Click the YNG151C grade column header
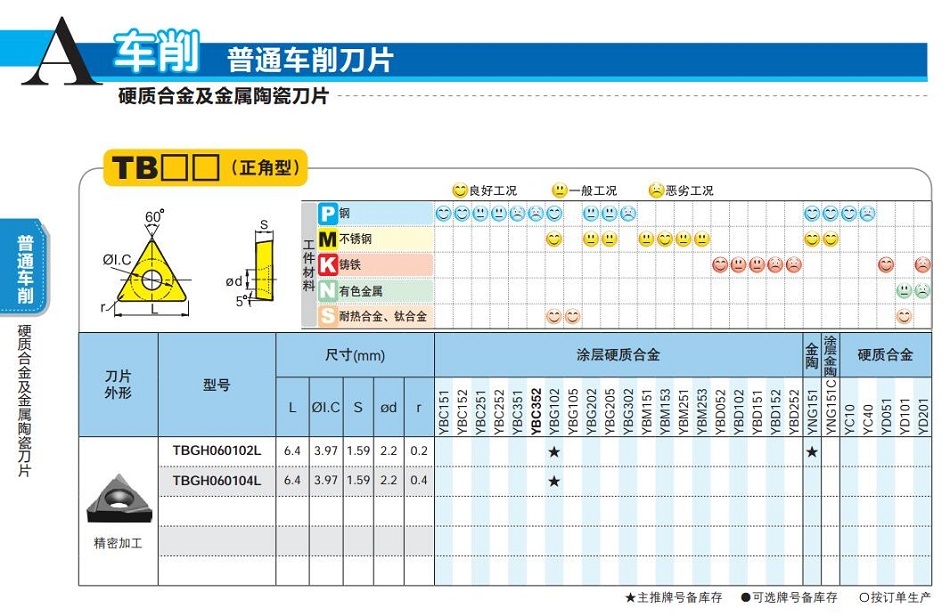The height and width of the screenshot is (616, 950). tap(831, 407)
